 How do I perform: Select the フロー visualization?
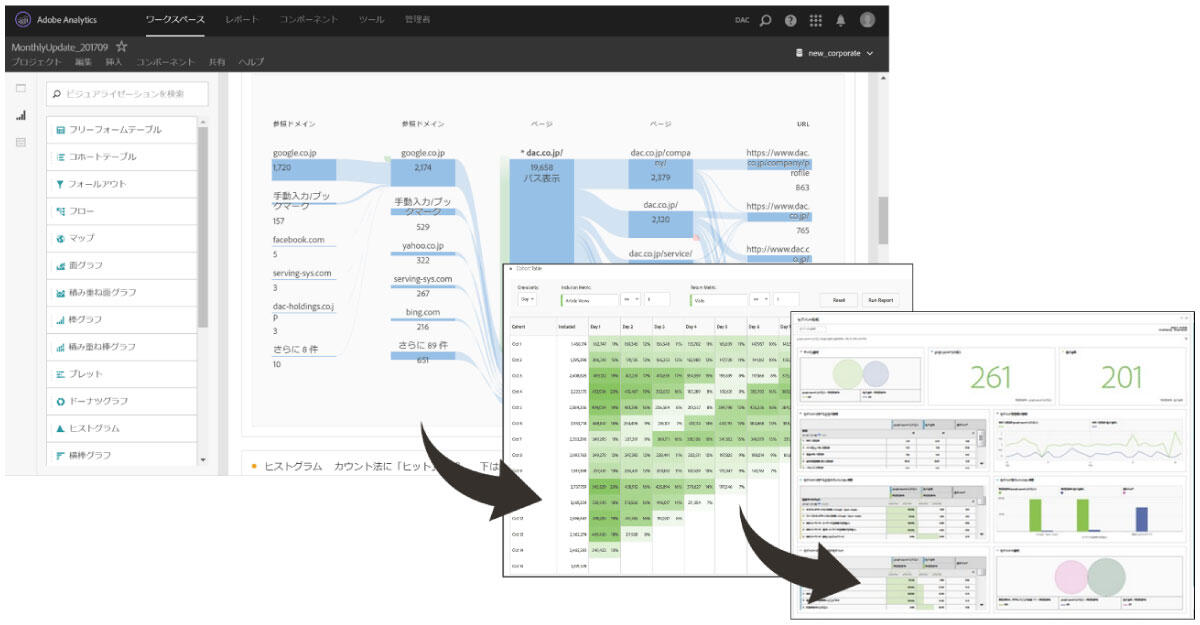121,211
